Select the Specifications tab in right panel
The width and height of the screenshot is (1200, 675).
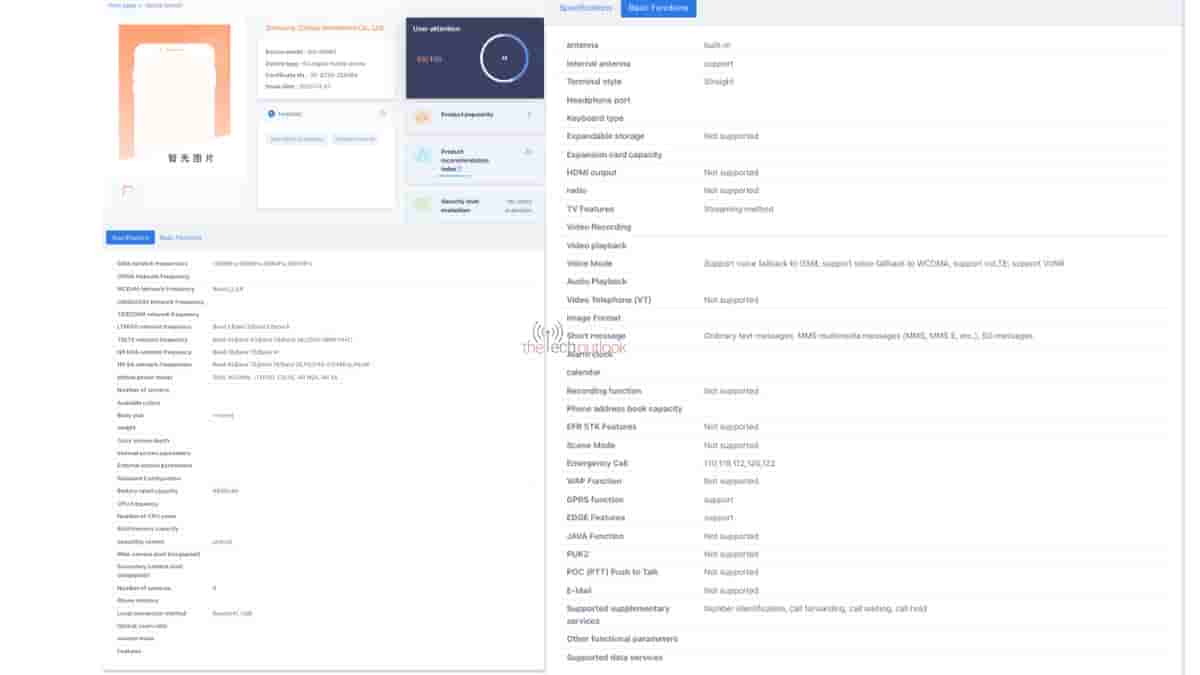(585, 8)
